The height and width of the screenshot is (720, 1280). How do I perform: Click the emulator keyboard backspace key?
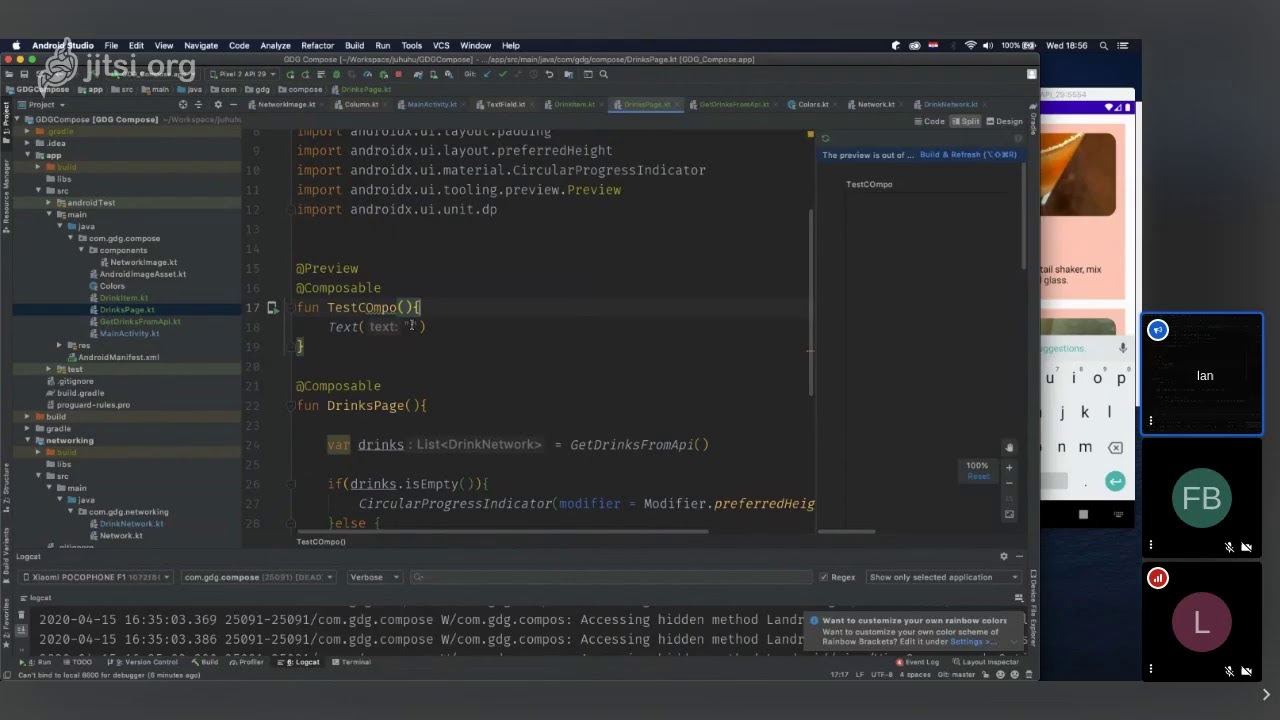click(x=1115, y=448)
